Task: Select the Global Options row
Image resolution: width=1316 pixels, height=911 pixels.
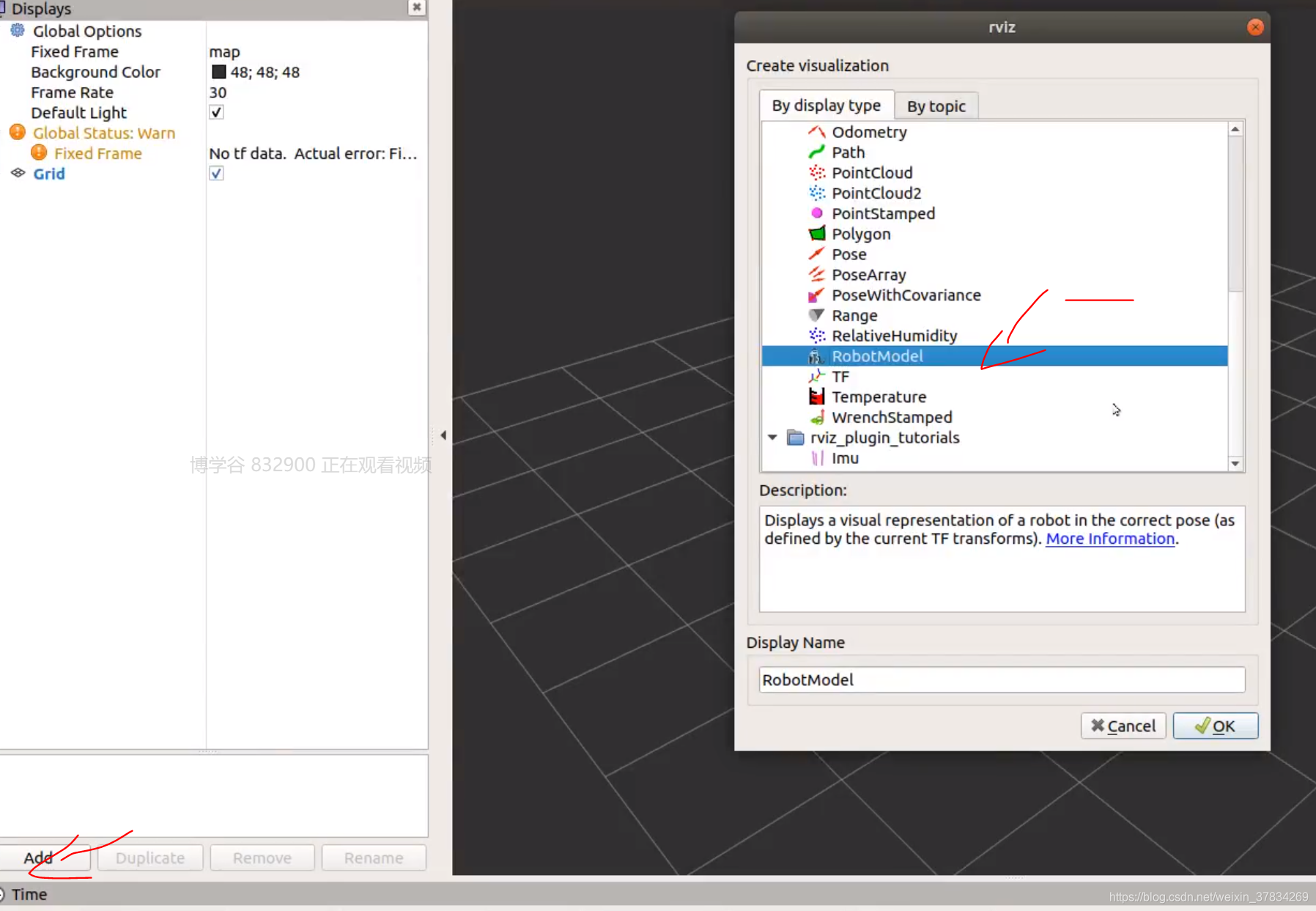Action: click(x=214, y=31)
